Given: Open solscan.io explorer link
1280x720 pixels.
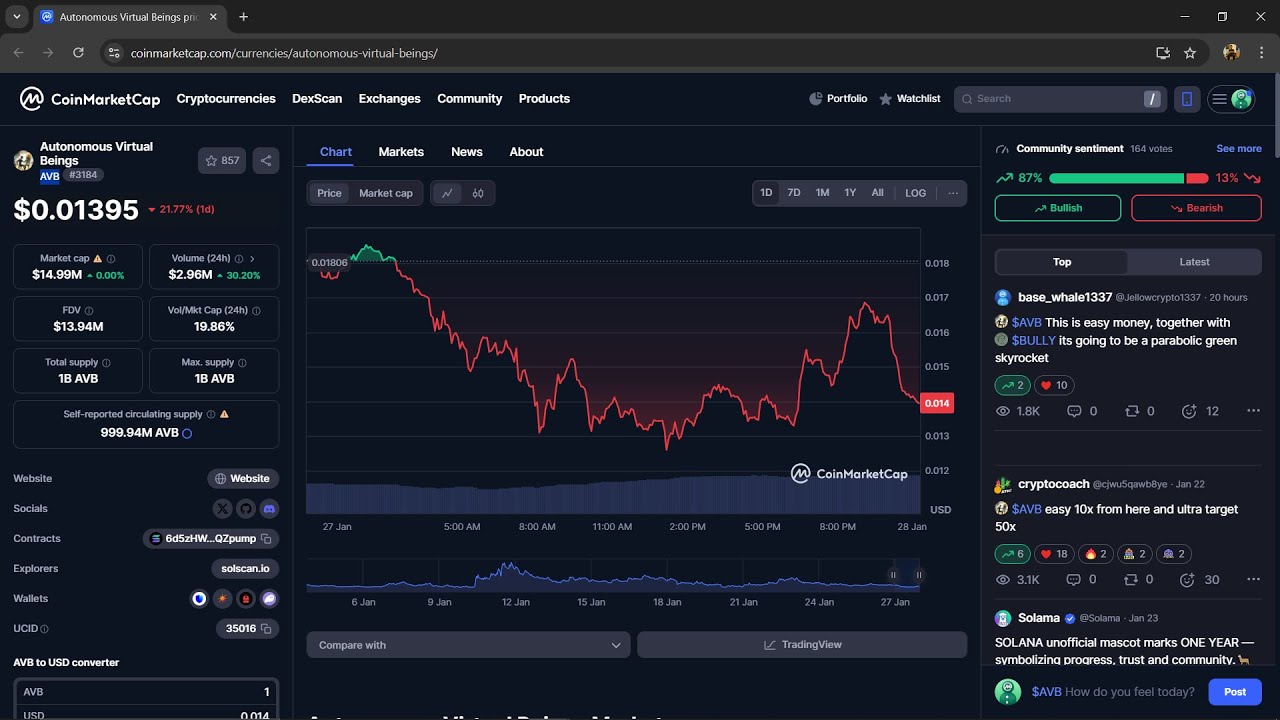Looking at the screenshot, I should tap(245, 569).
